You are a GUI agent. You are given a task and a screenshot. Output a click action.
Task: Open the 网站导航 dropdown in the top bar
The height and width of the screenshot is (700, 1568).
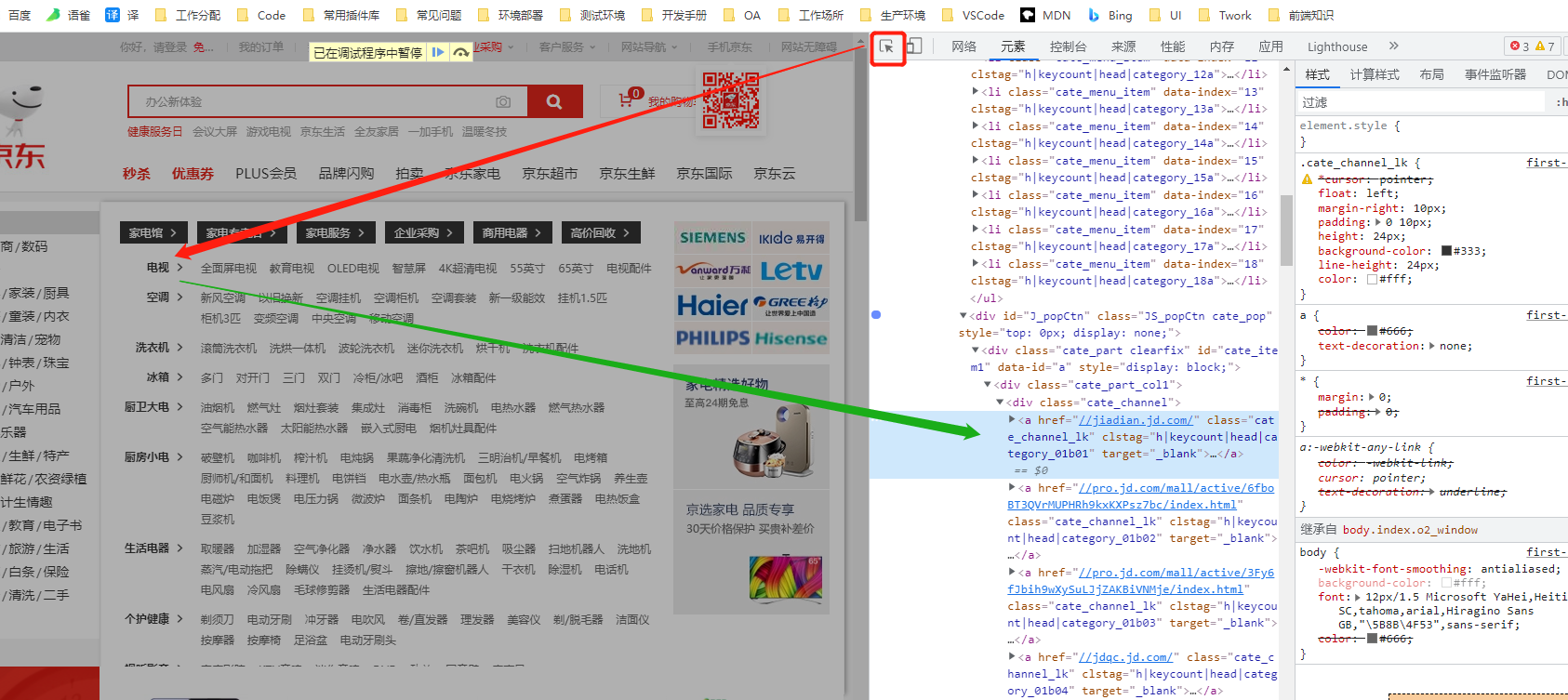[649, 46]
